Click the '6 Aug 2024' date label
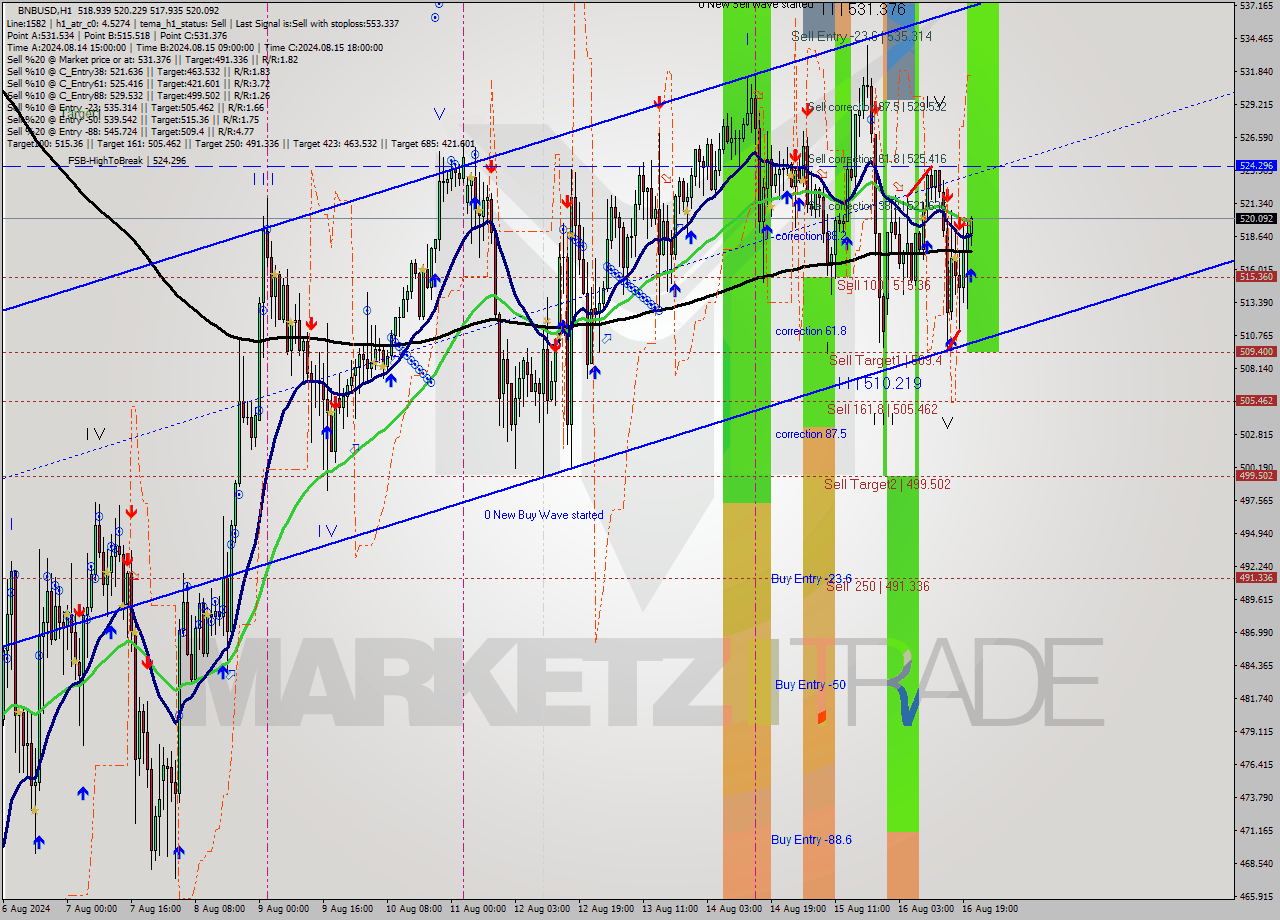Image resolution: width=1280 pixels, height=920 pixels. (25, 910)
